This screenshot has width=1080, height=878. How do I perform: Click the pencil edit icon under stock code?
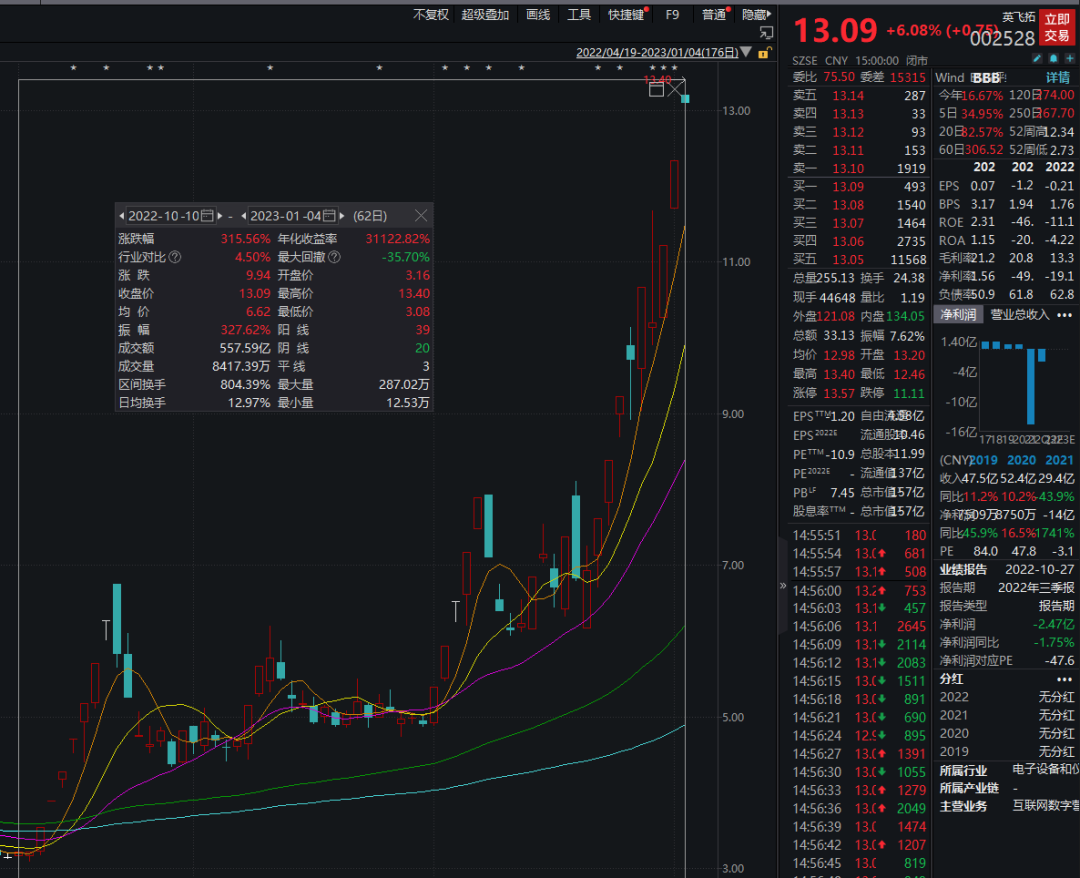click(1037, 59)
